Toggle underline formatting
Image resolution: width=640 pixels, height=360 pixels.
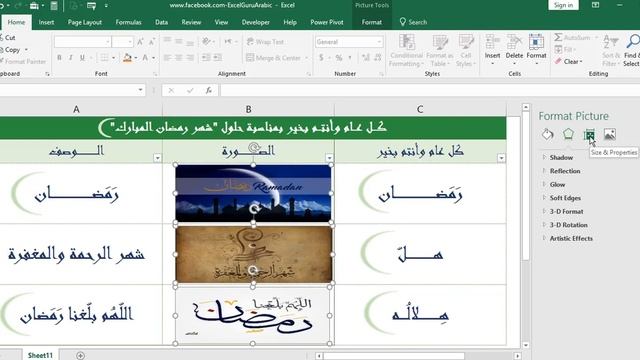tap(82, 58)
